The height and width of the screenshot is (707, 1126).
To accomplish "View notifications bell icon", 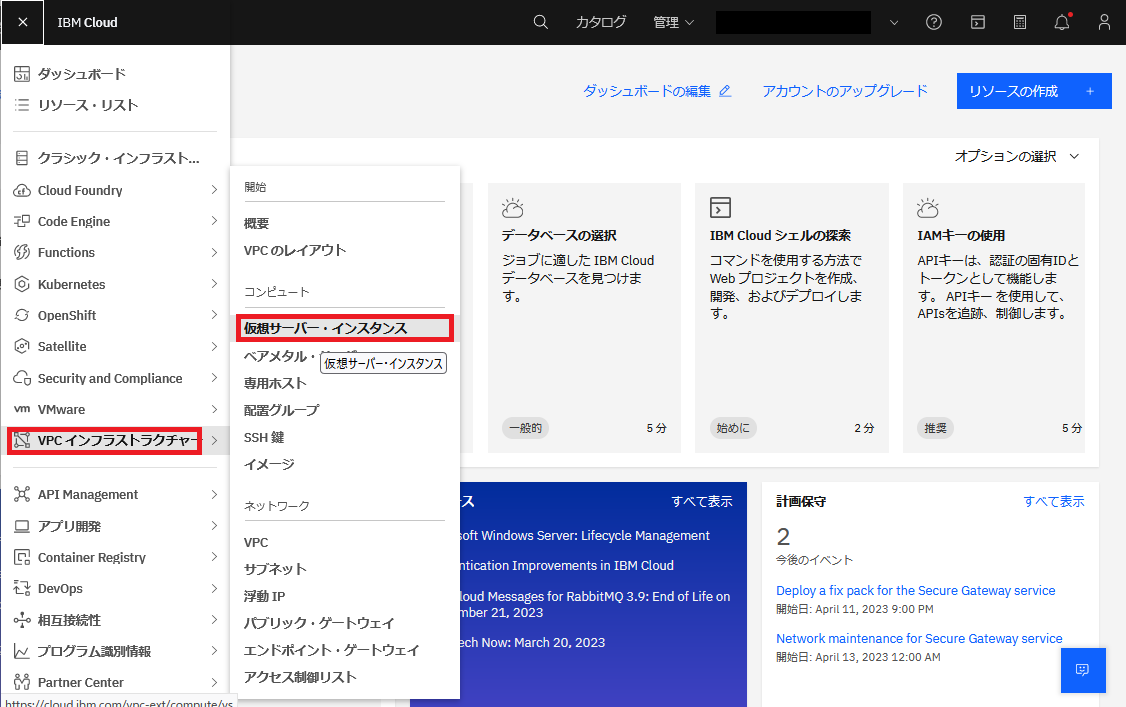I will [x=1062, y=22].
